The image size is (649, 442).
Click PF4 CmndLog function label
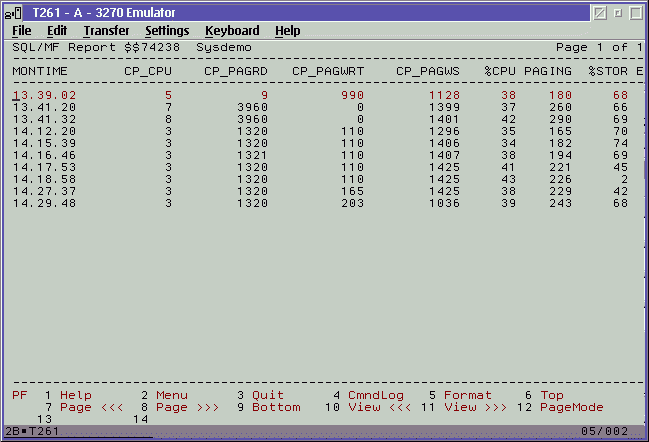(x=376, y=395)
